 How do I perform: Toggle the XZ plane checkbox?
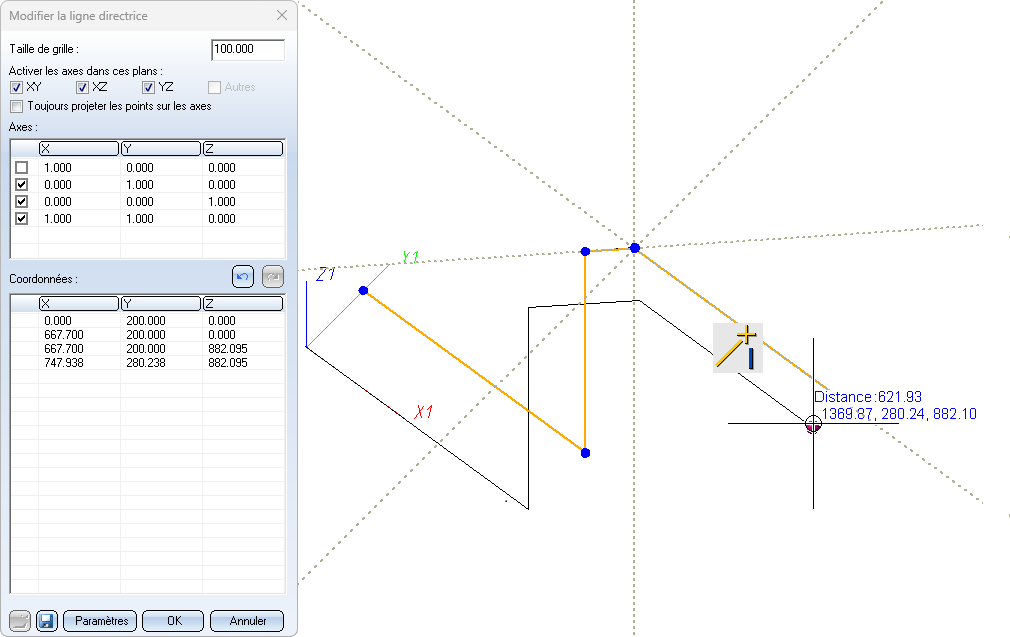[x=83, y=88]
